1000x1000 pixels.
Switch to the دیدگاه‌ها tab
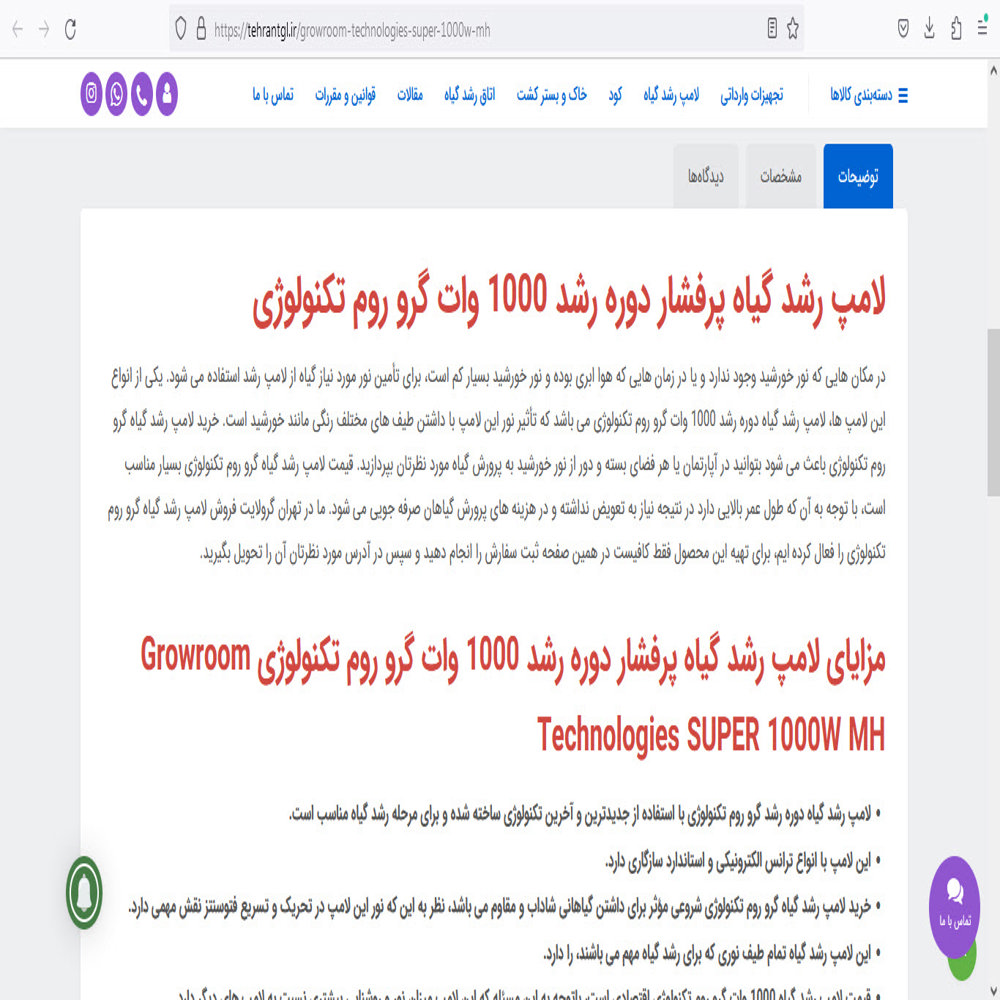706,177
